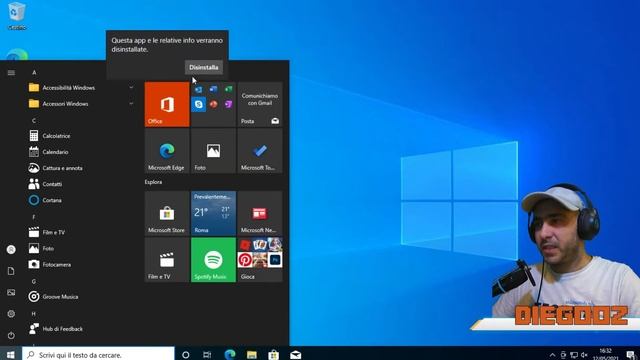Open the Microsoft Edge tile
The image size is (640, 360).
167,151
